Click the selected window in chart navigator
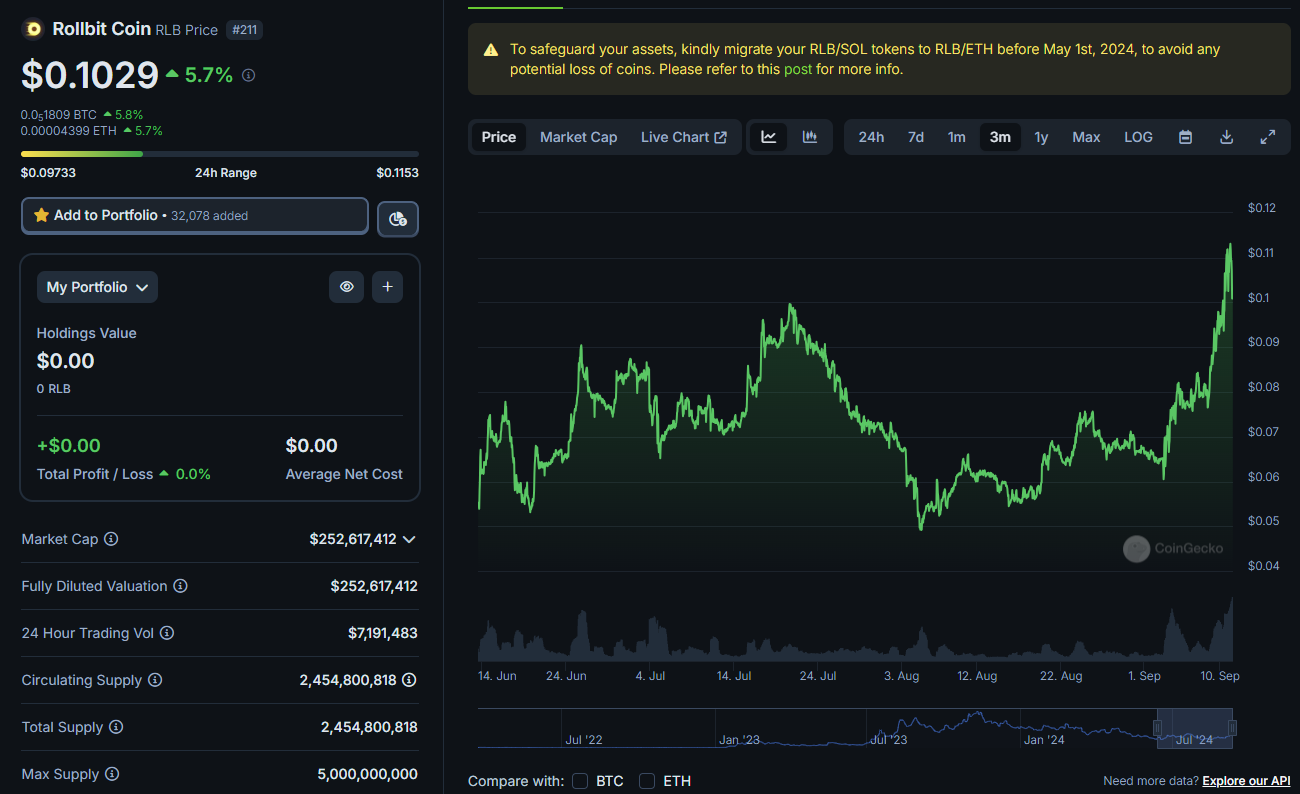Viewport: 1300px width, 794px height. point(1196,728)
